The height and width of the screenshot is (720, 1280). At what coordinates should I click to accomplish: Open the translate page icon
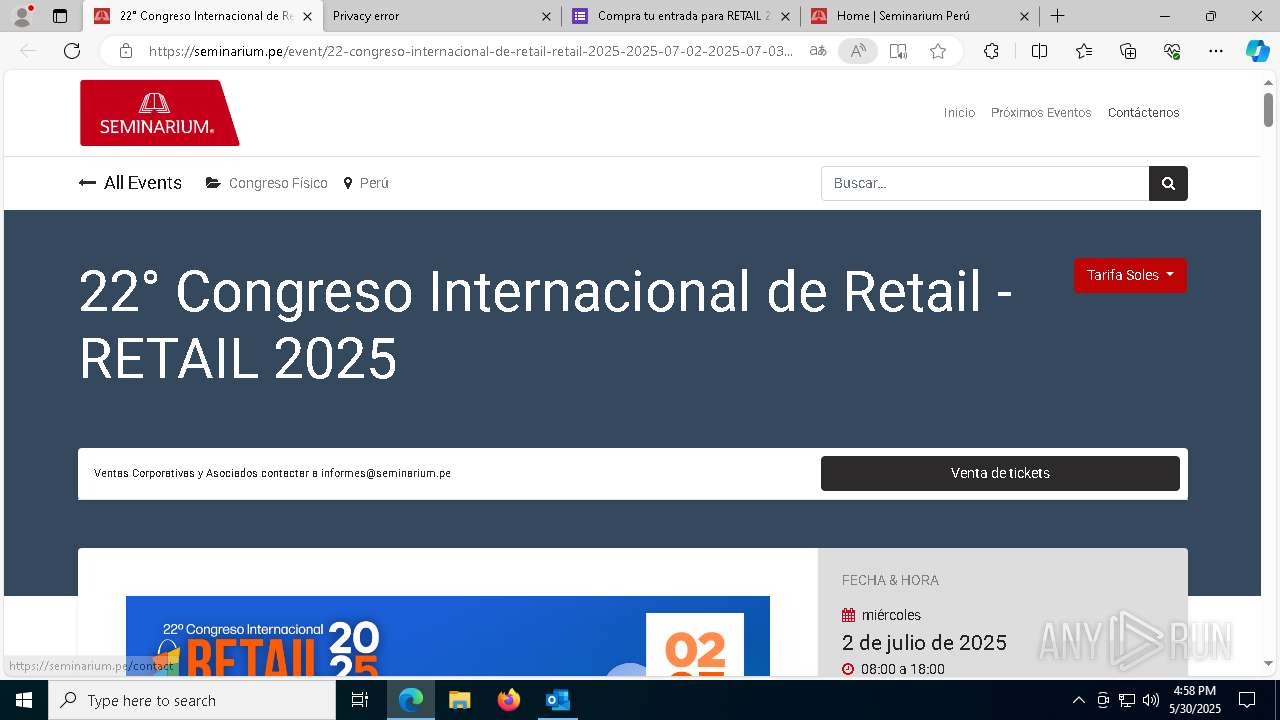click(818, 51)
